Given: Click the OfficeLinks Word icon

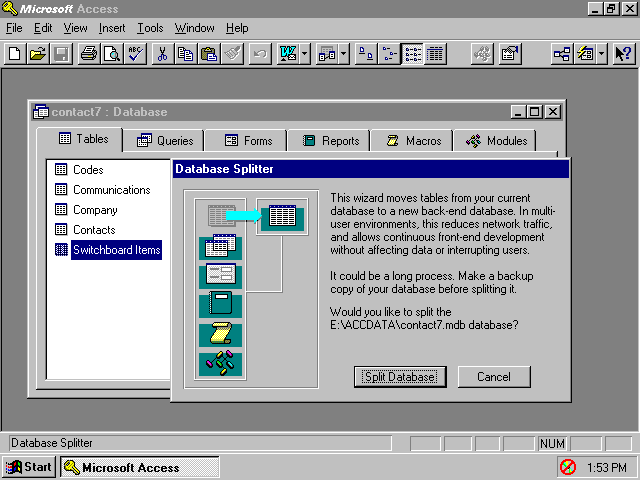Looking at the screenshot, I should 288,54.
